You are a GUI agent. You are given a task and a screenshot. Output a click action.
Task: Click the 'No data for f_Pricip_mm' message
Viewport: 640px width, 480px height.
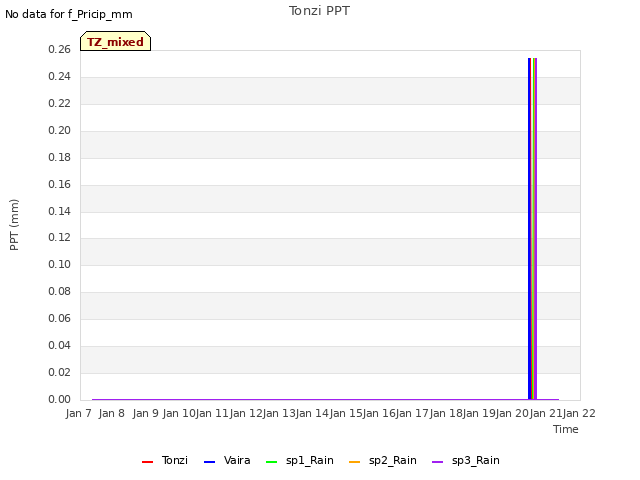[69, 14]
